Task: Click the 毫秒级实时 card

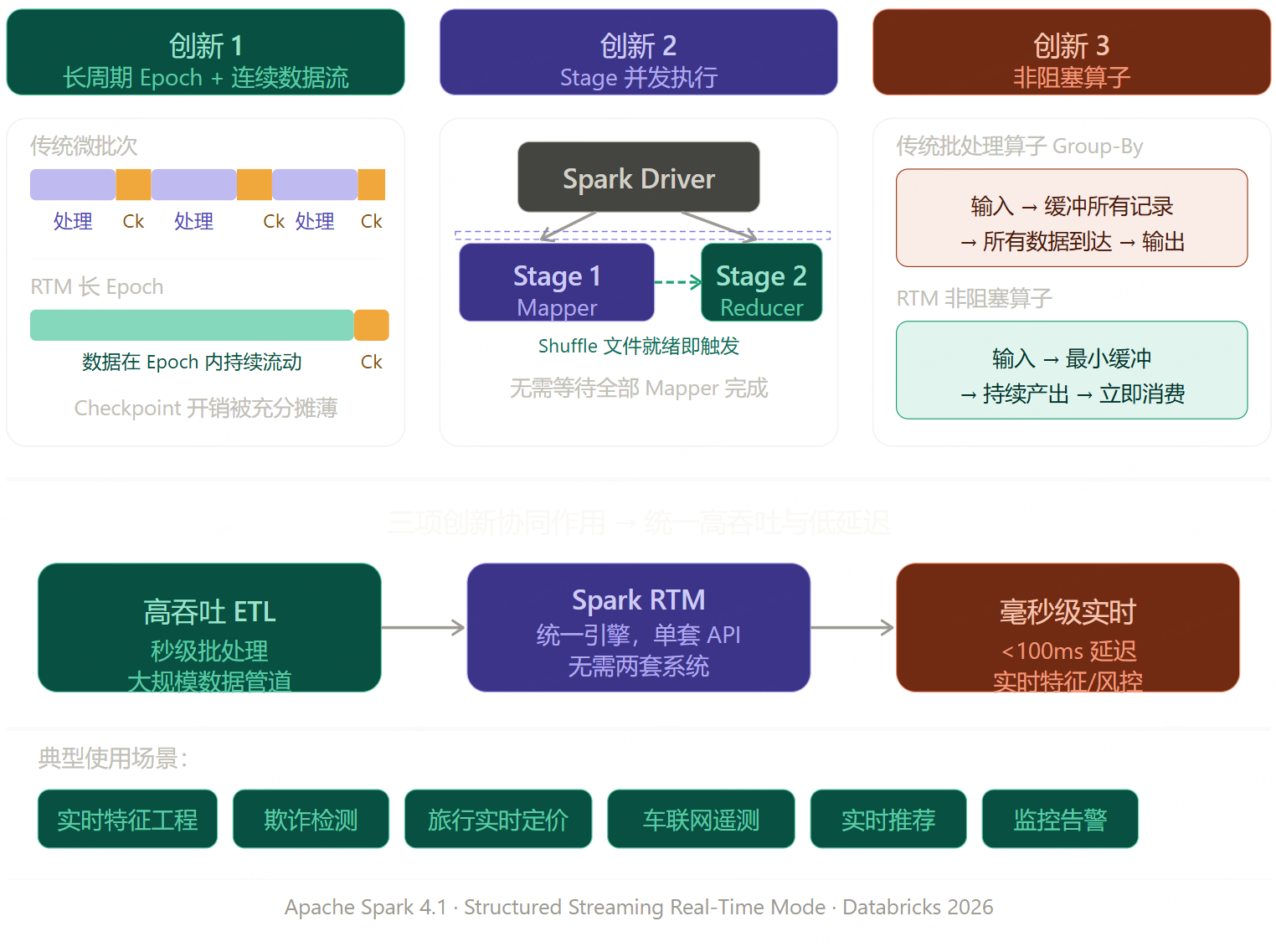Action: pyautogui.click(x=1068, y=628)
